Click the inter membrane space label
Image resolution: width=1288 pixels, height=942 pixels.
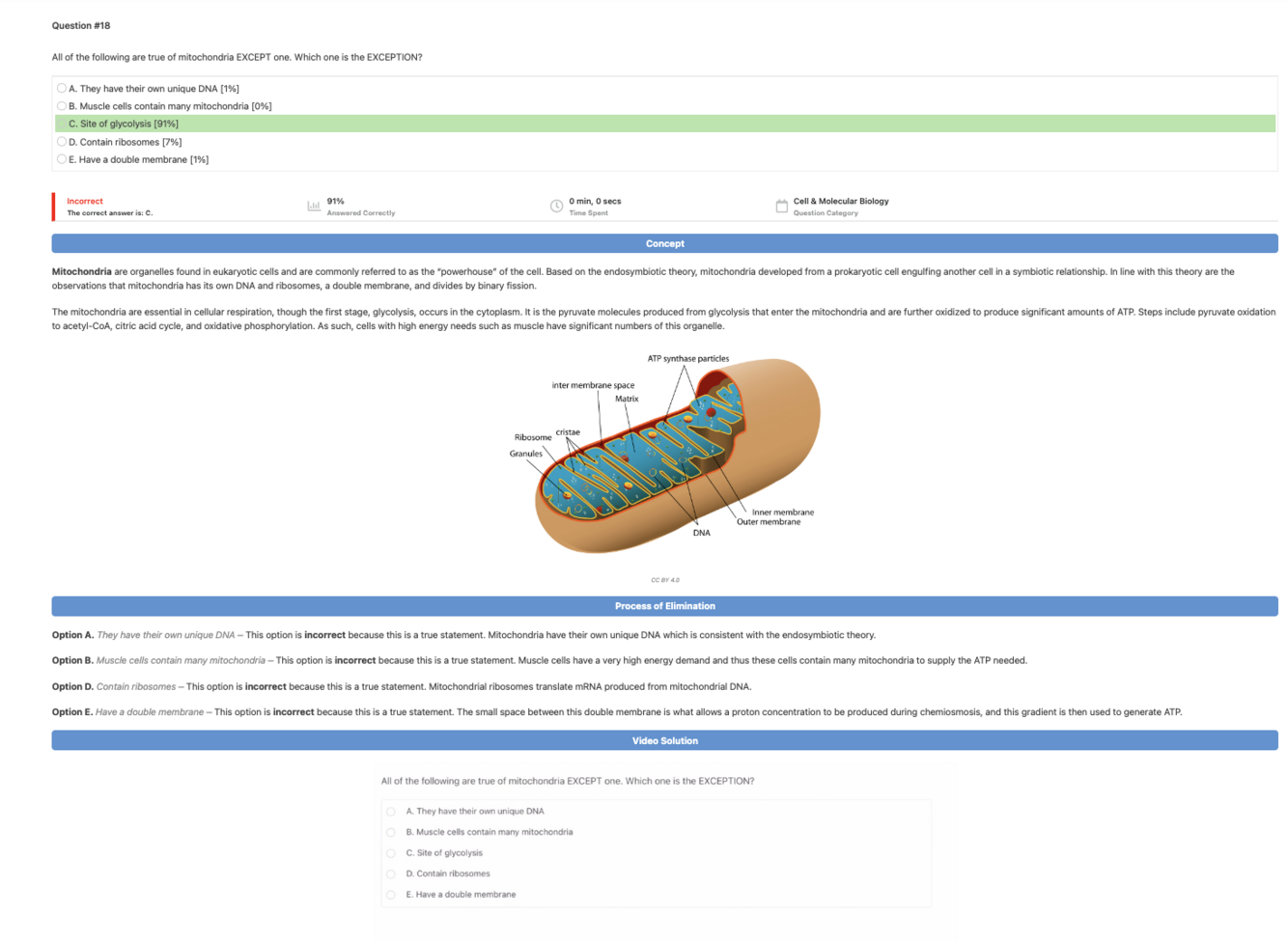click(x=593, y=385)
